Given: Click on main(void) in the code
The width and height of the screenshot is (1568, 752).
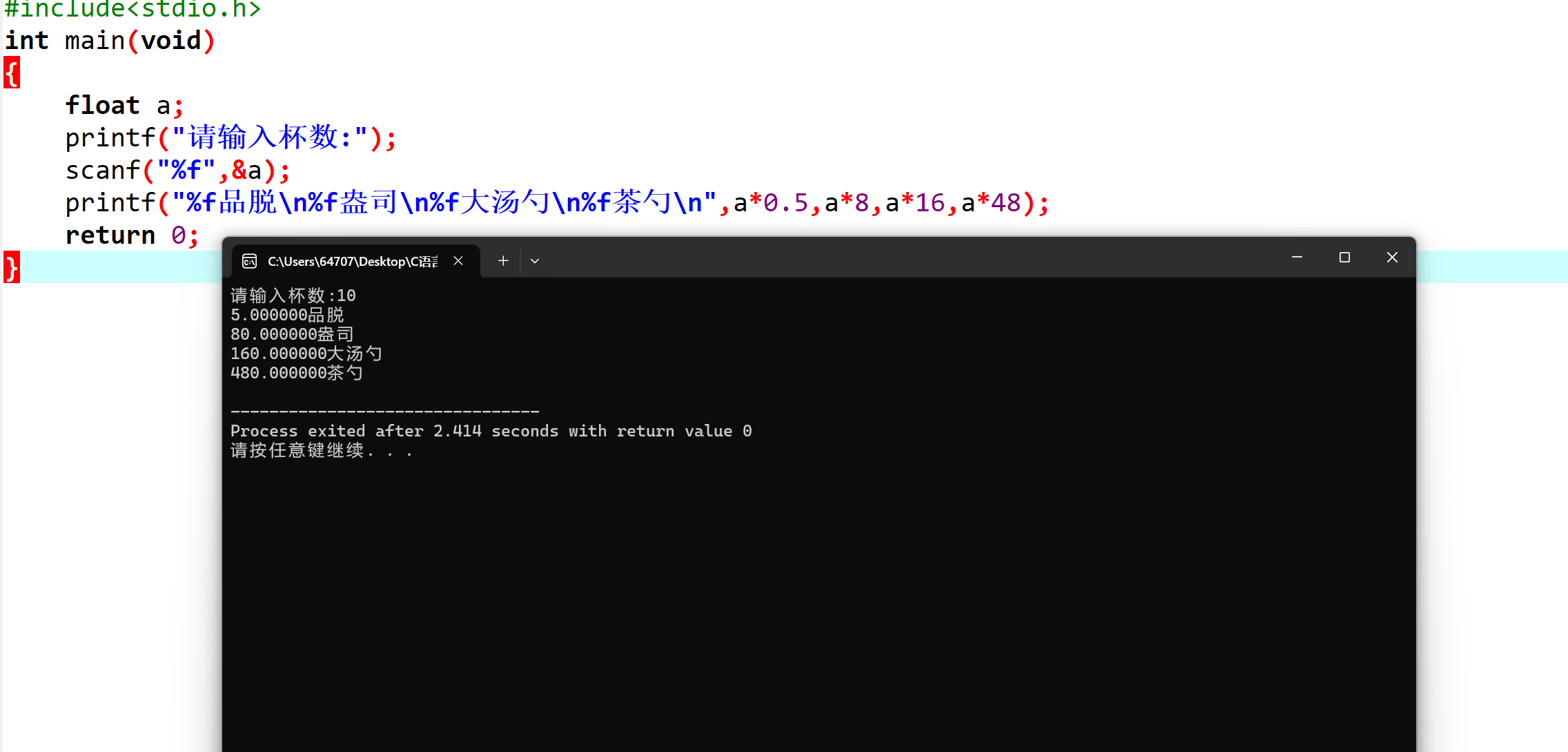Looking at the screenshot, I should tap(139, 41).
